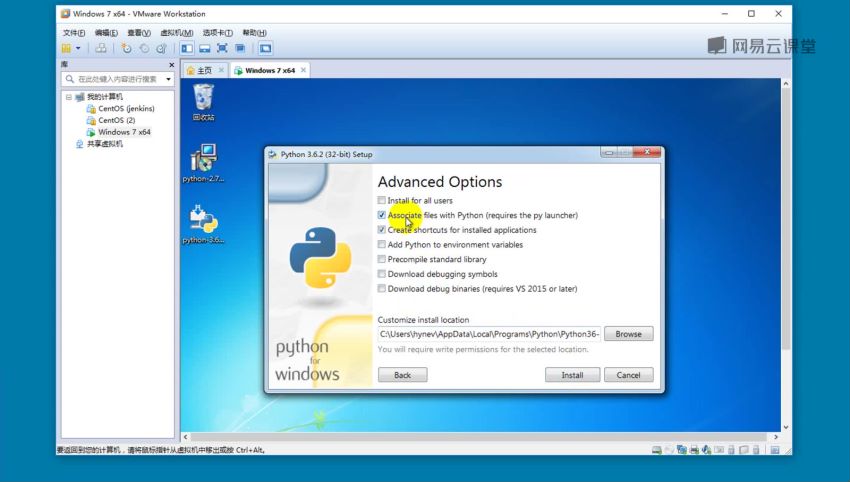Open the snapshot manager toolbar icon
This screenshot has height=482, width=850.
pyautogui.click(x=162, y=48)
